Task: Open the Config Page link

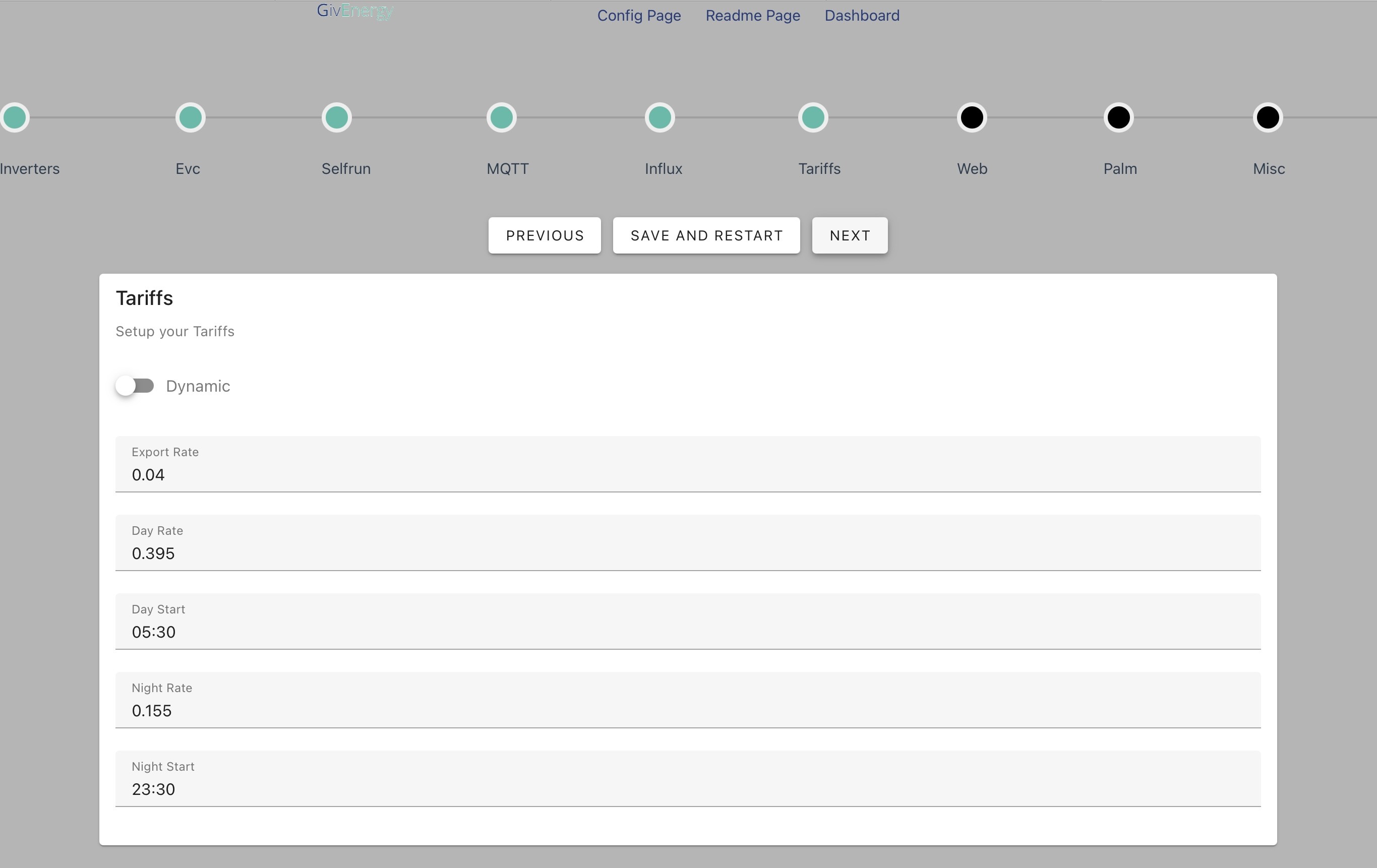Action: coord(639,16)
